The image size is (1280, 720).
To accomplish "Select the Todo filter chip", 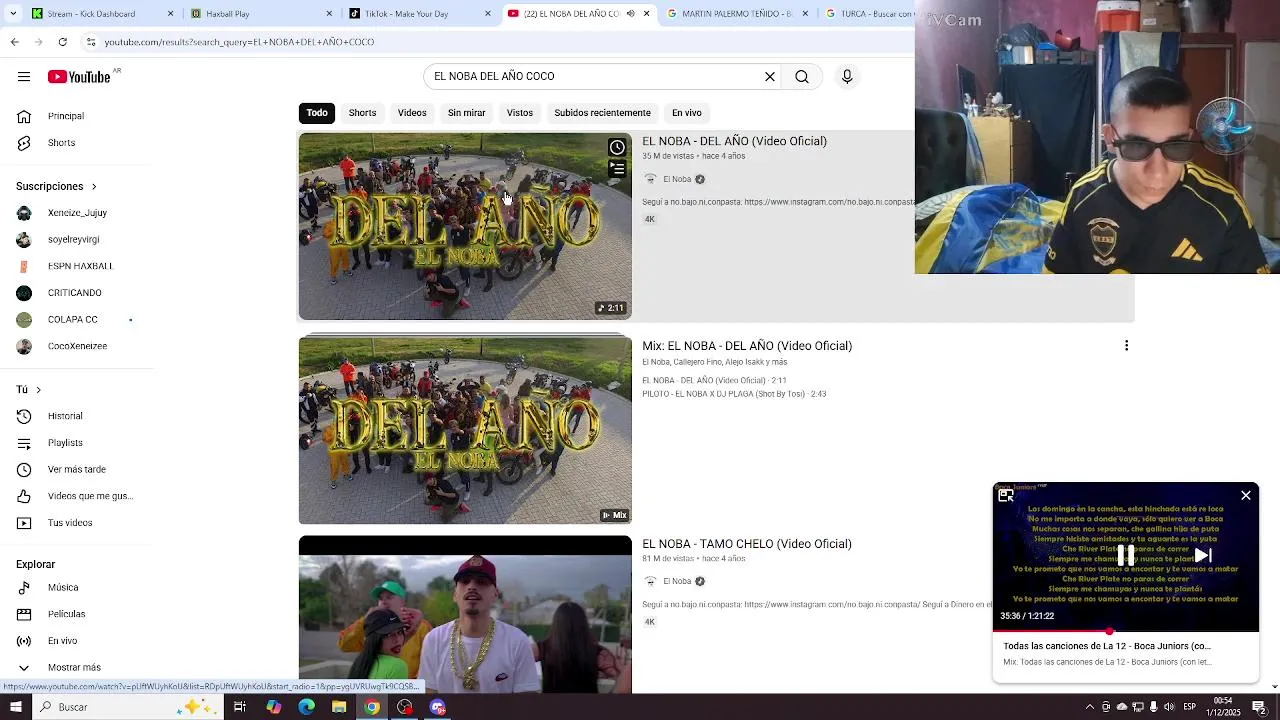I will pos(317,113).
